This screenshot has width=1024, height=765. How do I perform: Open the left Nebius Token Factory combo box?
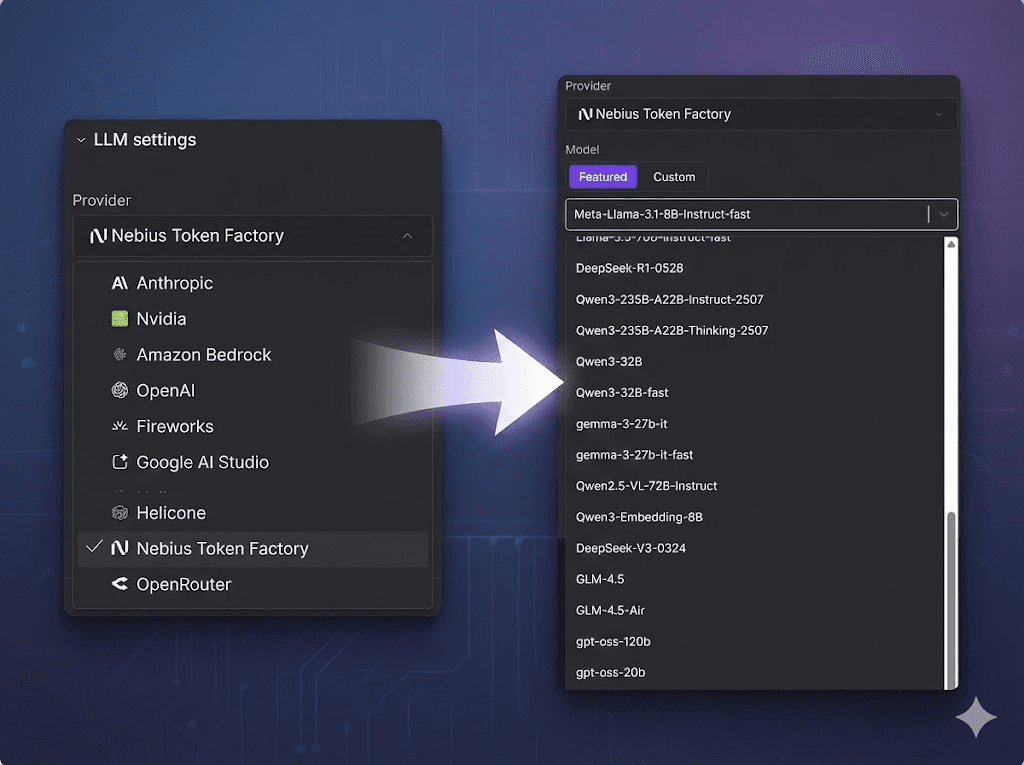point(252,236)
